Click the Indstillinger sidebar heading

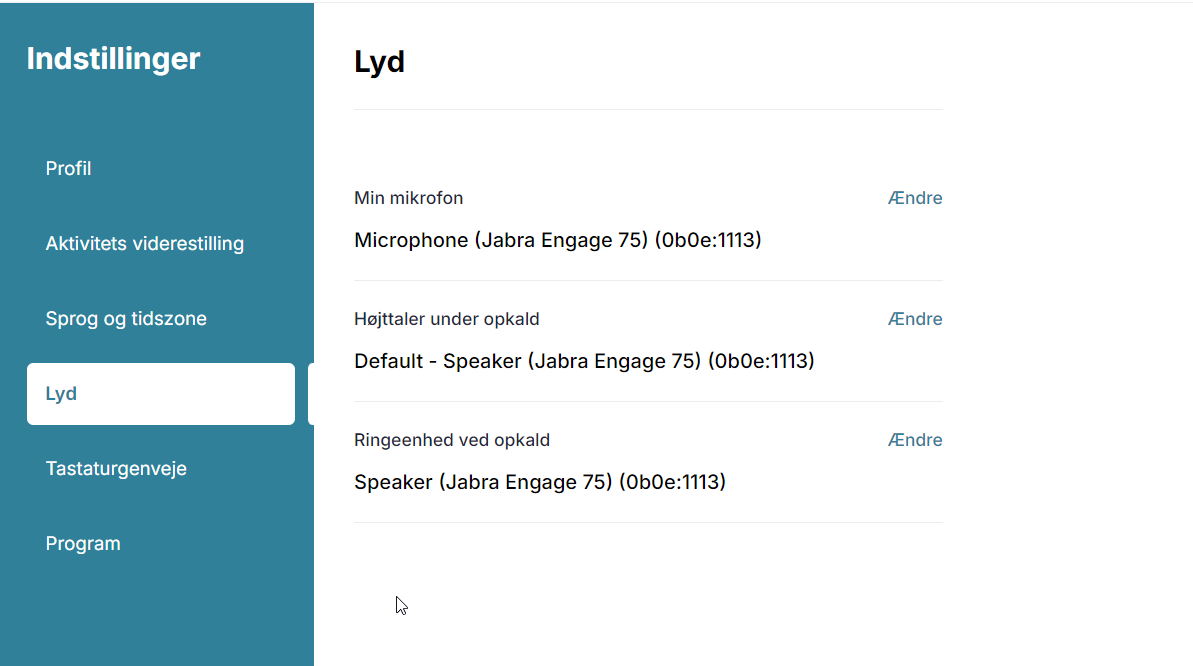click(x=113, y=59)
